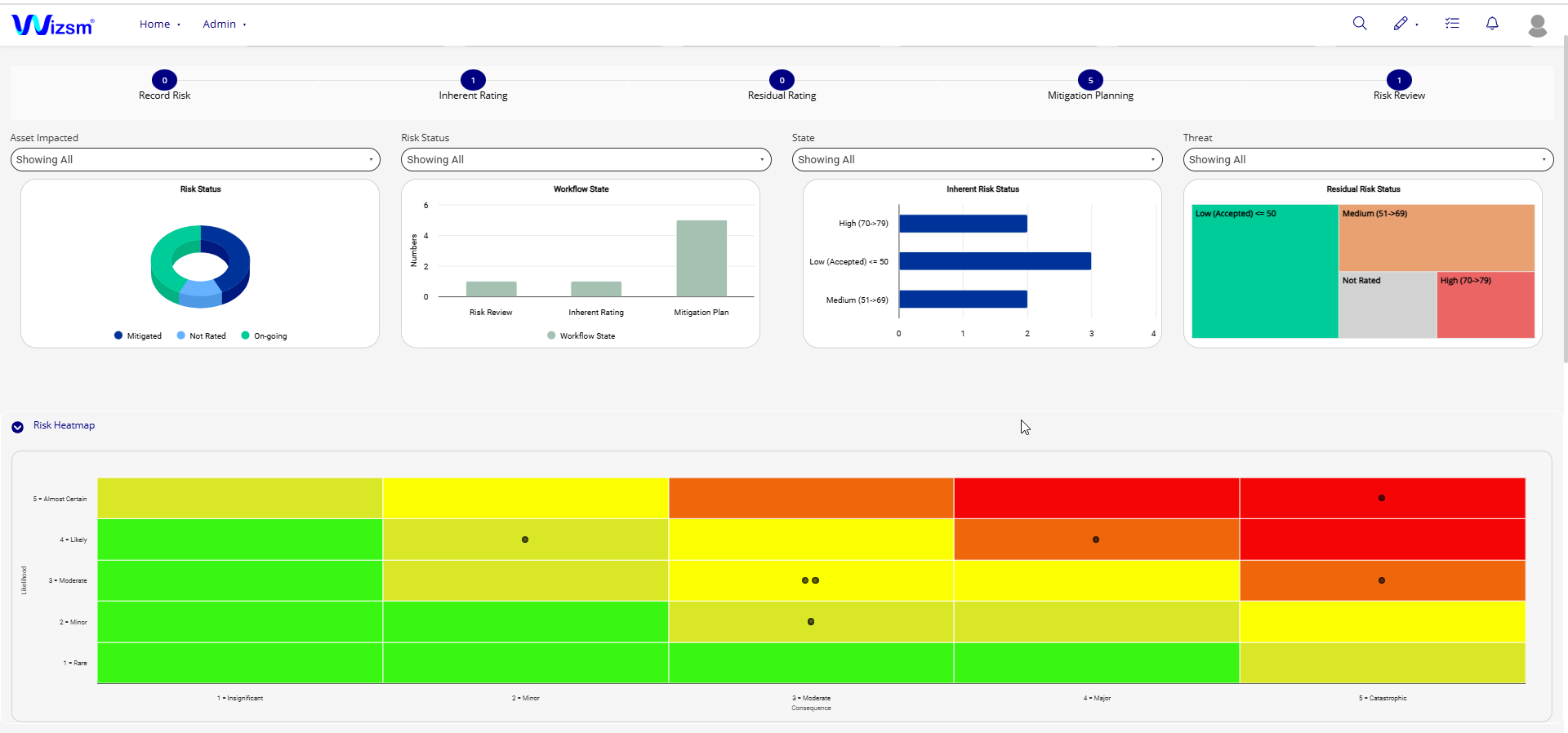Click the Record Risk step label
Viewport: 1568px width, 733px height.
(x=164, y=96)
